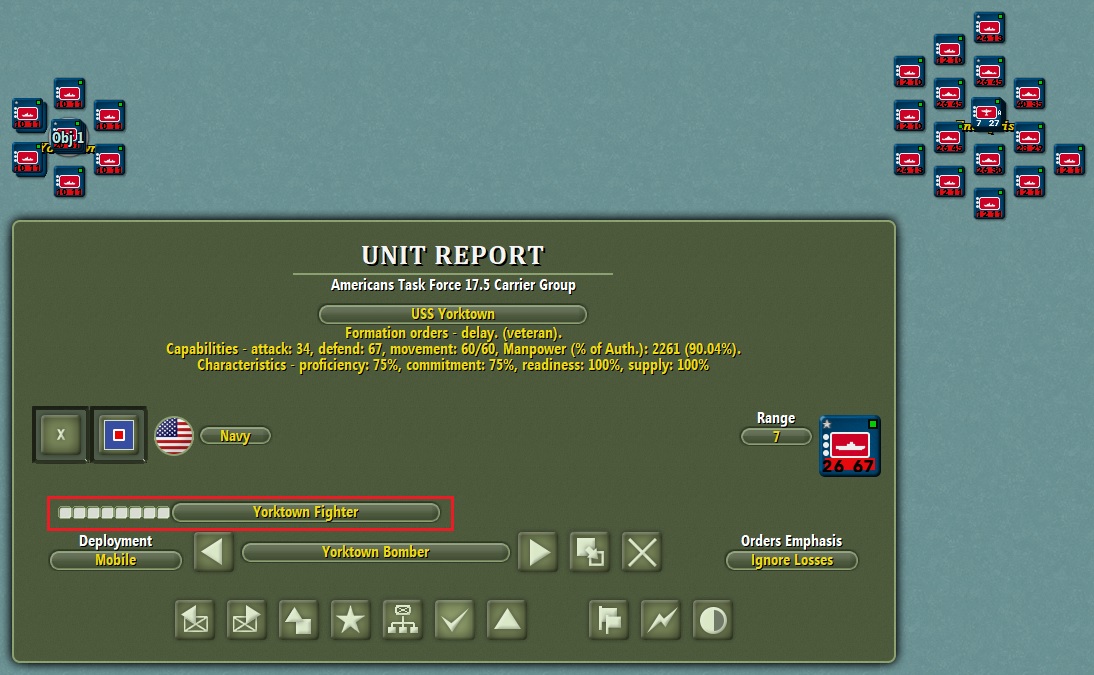The image size is (1094, 675).
Task: Click the overlapping squares icon near Yorktown Bomber
Action: tap(590, 552)
